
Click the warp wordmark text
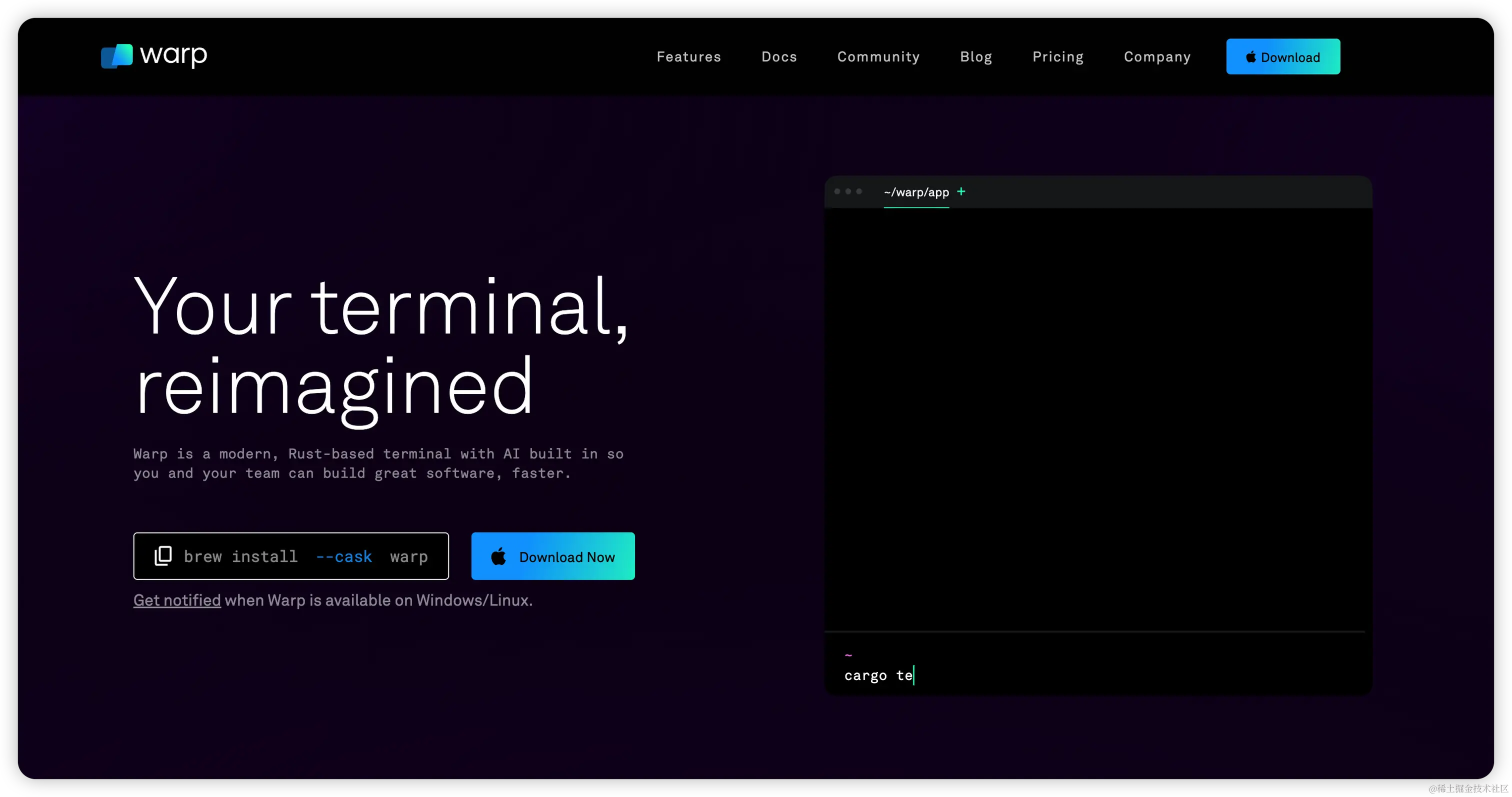tap(173, 56)
